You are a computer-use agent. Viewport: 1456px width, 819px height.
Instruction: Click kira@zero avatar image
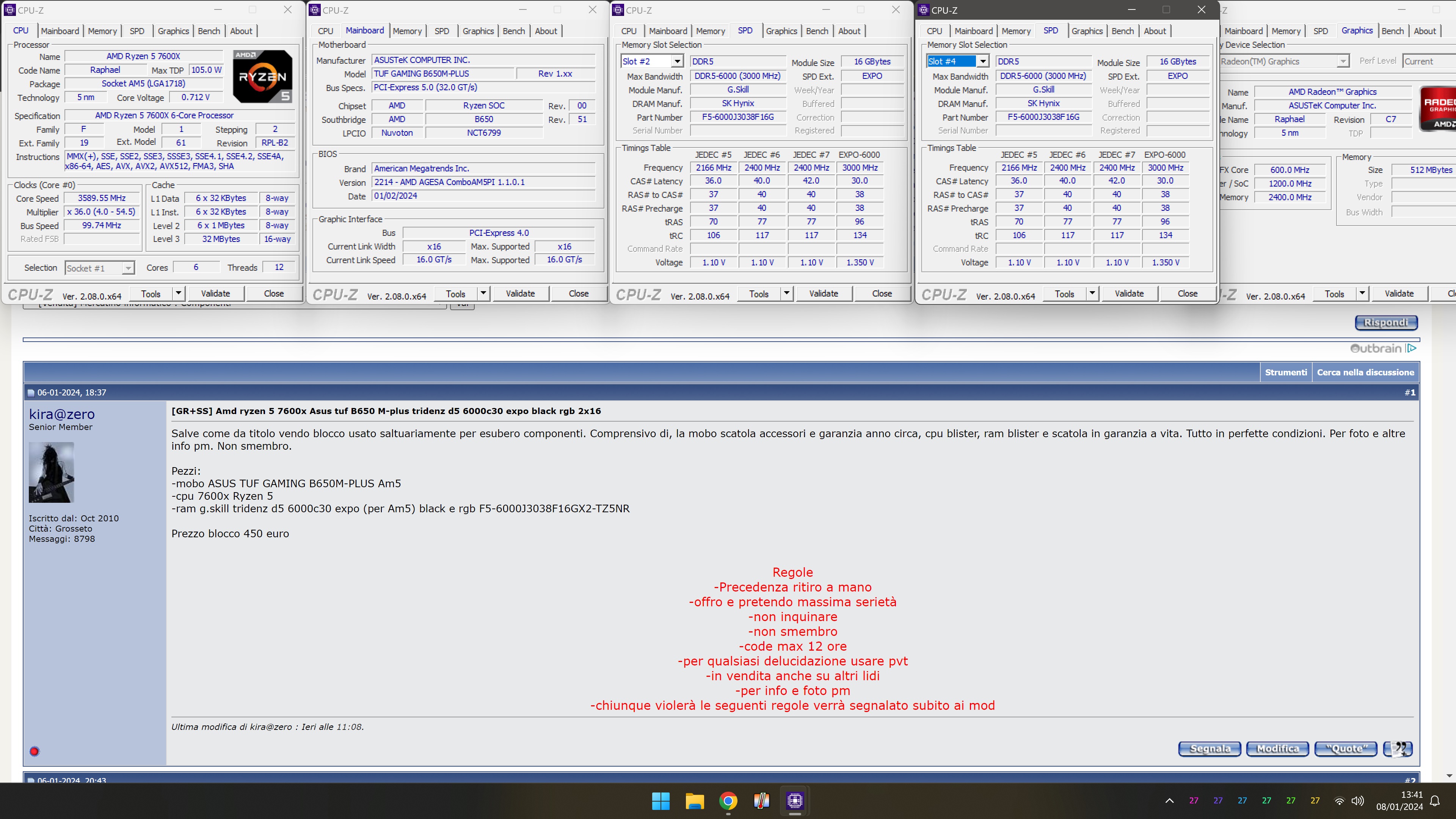[x=52, y=472]
